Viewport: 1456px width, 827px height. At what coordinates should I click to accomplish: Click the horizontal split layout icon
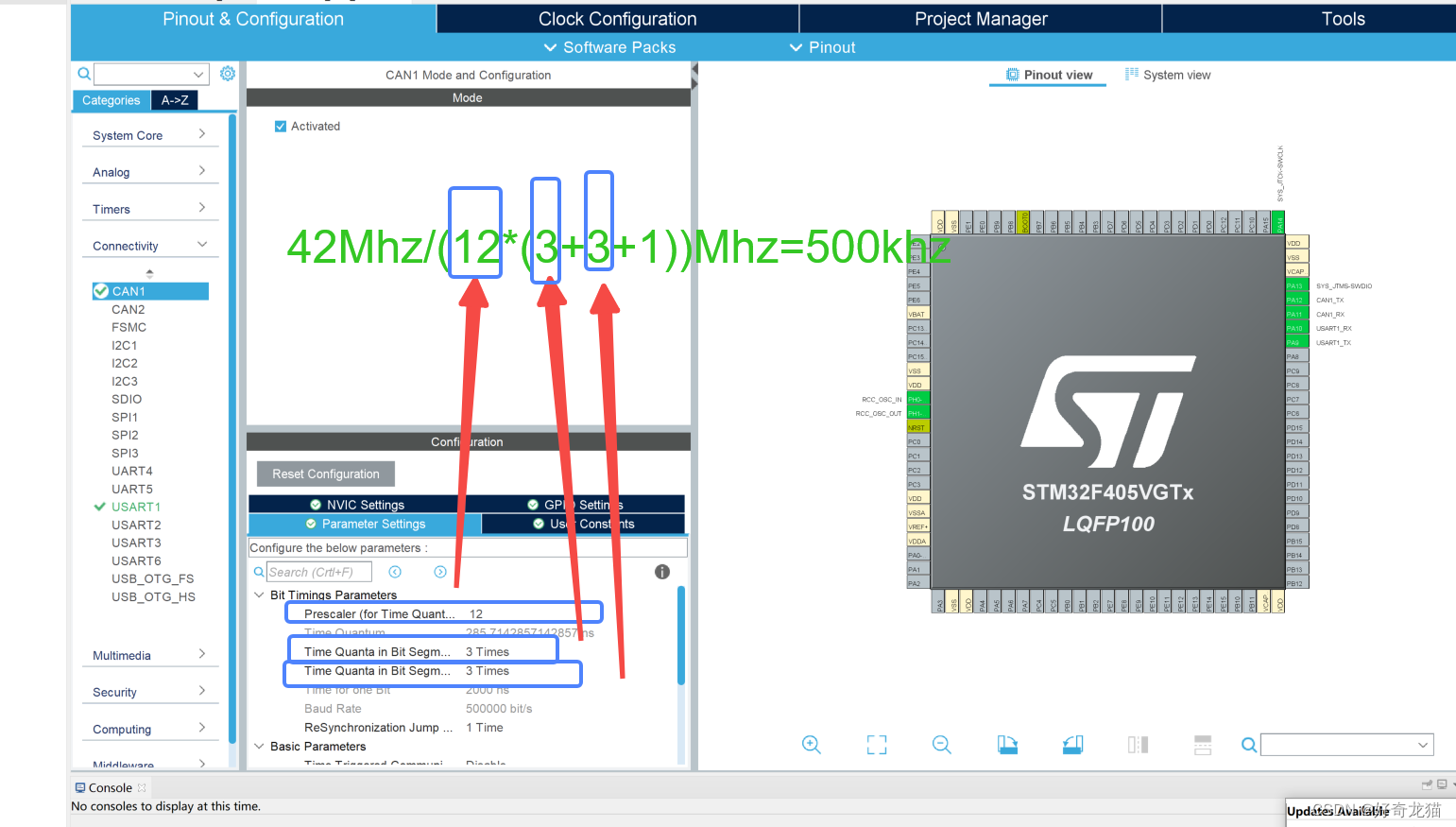tap(1203, 745)
